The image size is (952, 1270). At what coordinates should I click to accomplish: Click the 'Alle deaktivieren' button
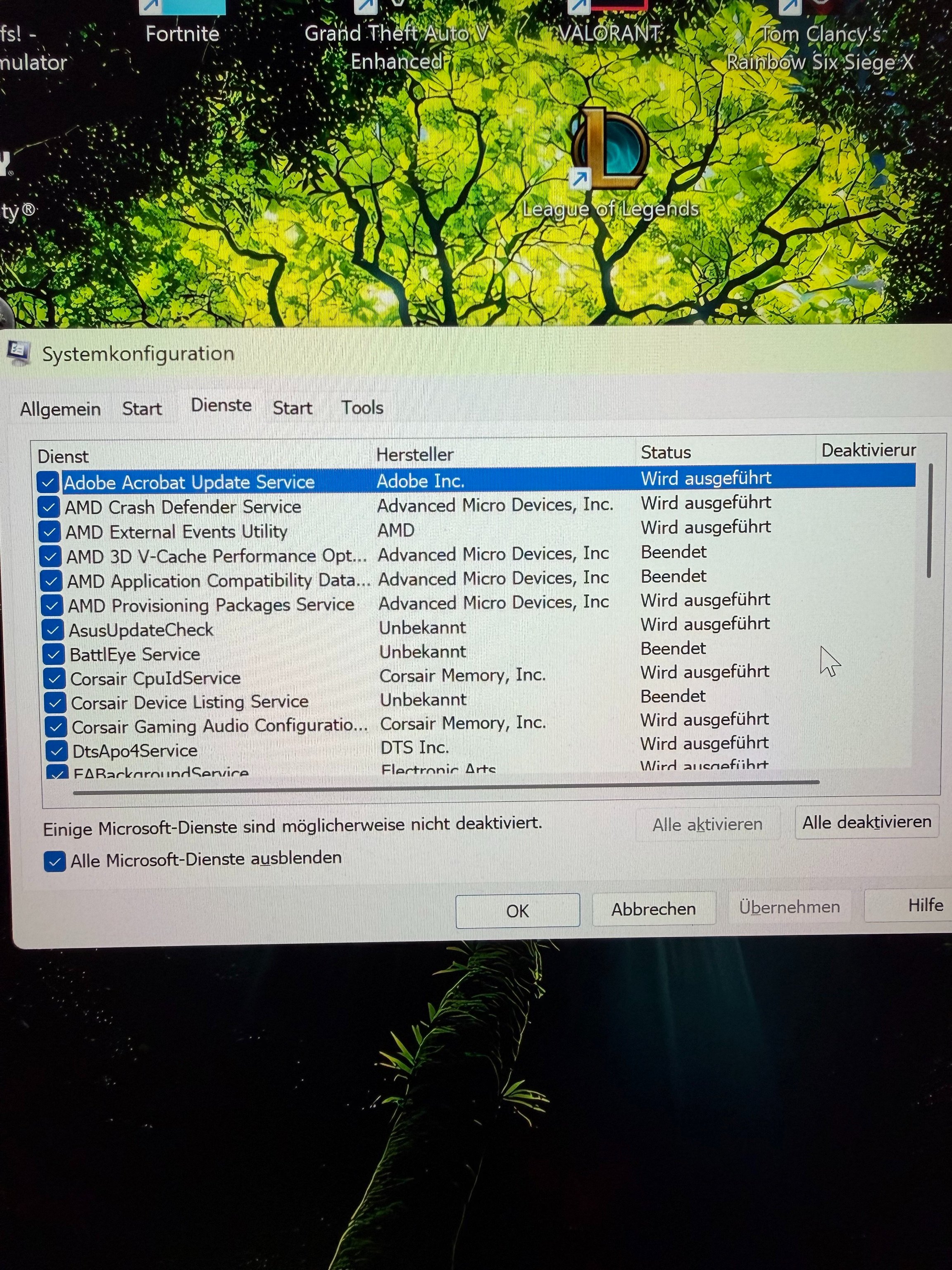click(867, 822)
